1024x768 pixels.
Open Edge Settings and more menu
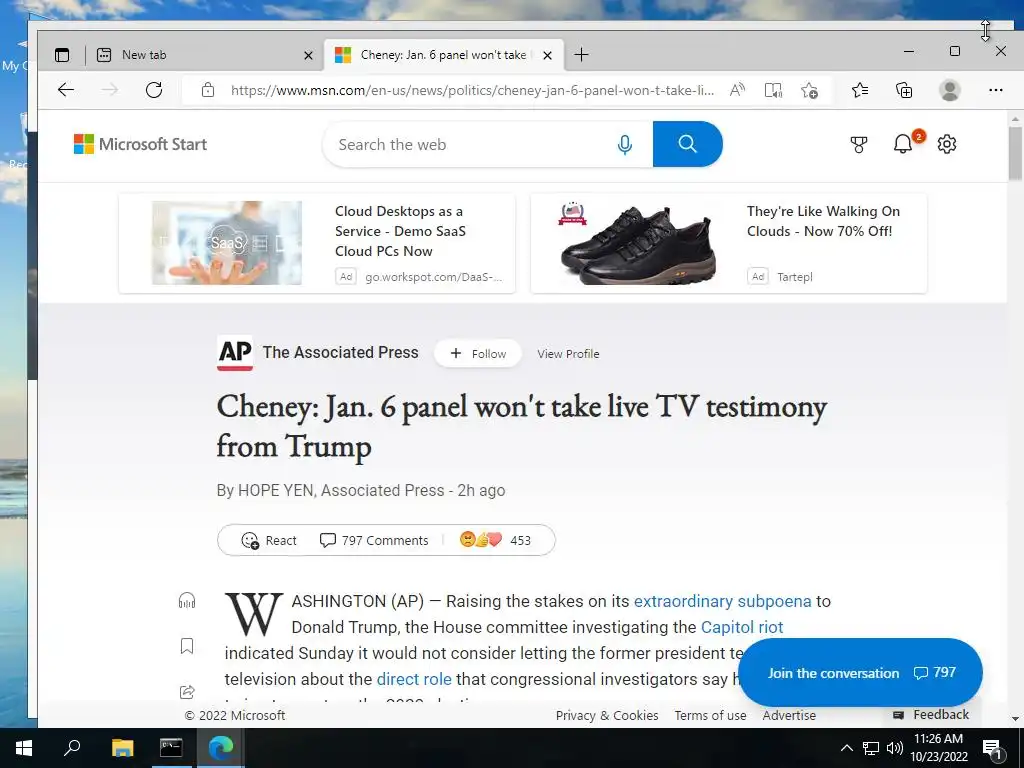coord(995,90)
